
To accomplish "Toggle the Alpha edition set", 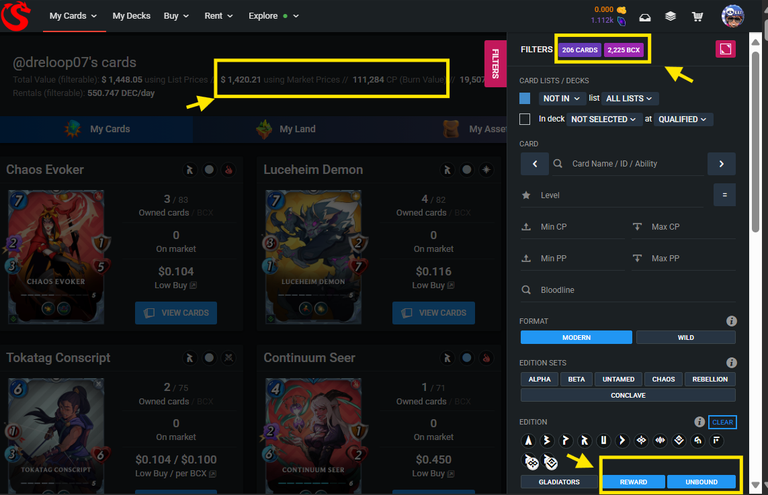I will pos(539,379).
